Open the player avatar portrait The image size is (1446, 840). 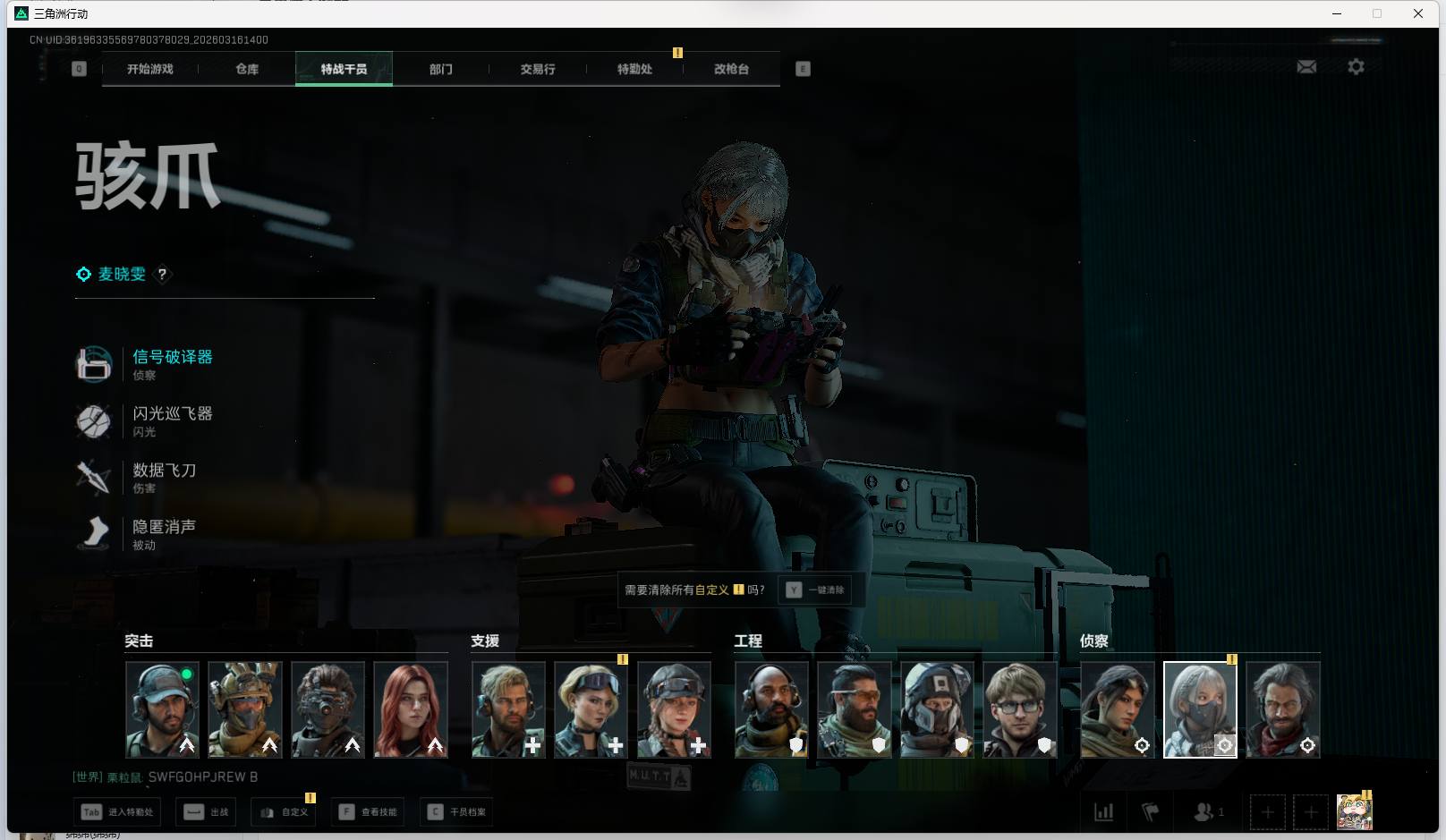[x=1354, y=812]
